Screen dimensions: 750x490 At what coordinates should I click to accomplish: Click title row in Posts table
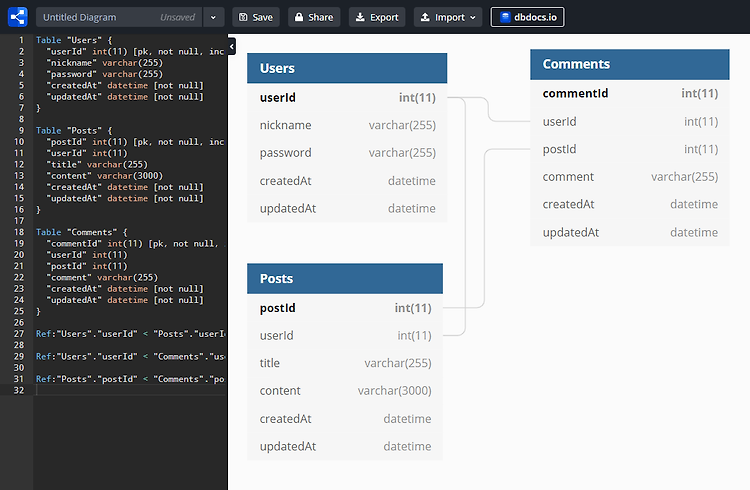345,364
